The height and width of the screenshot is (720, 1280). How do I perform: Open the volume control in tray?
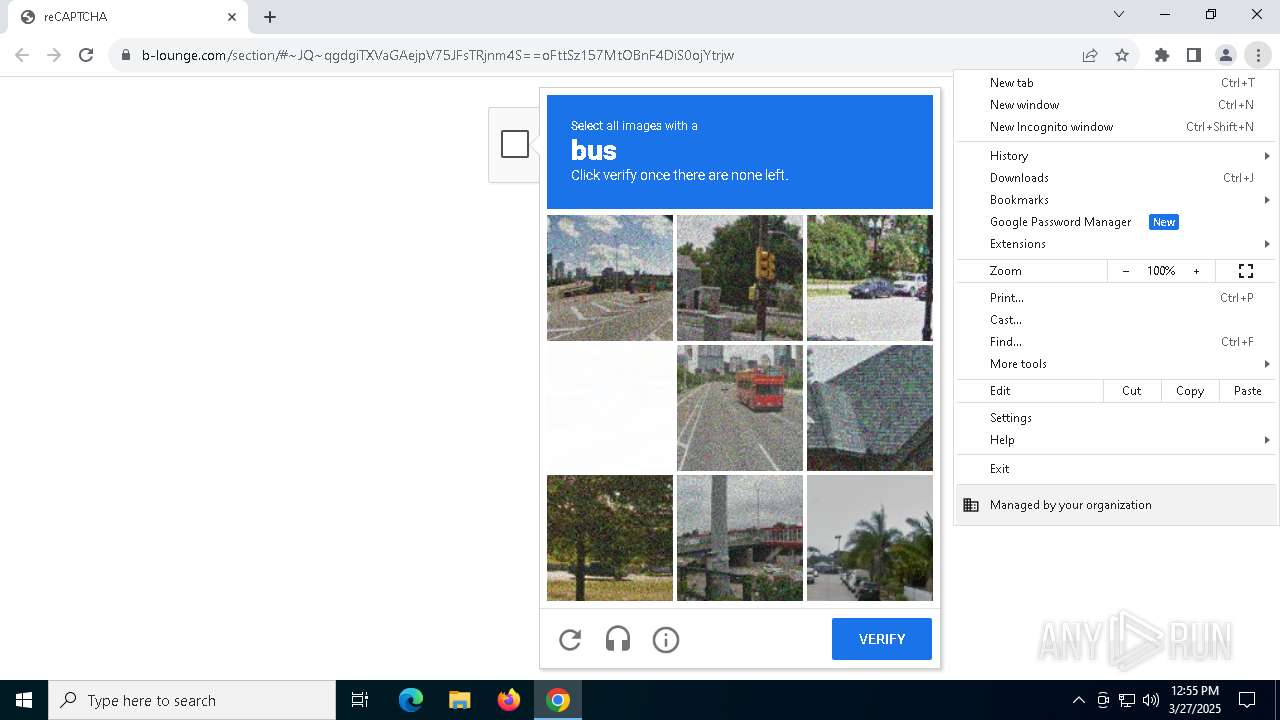point(1151,700)
